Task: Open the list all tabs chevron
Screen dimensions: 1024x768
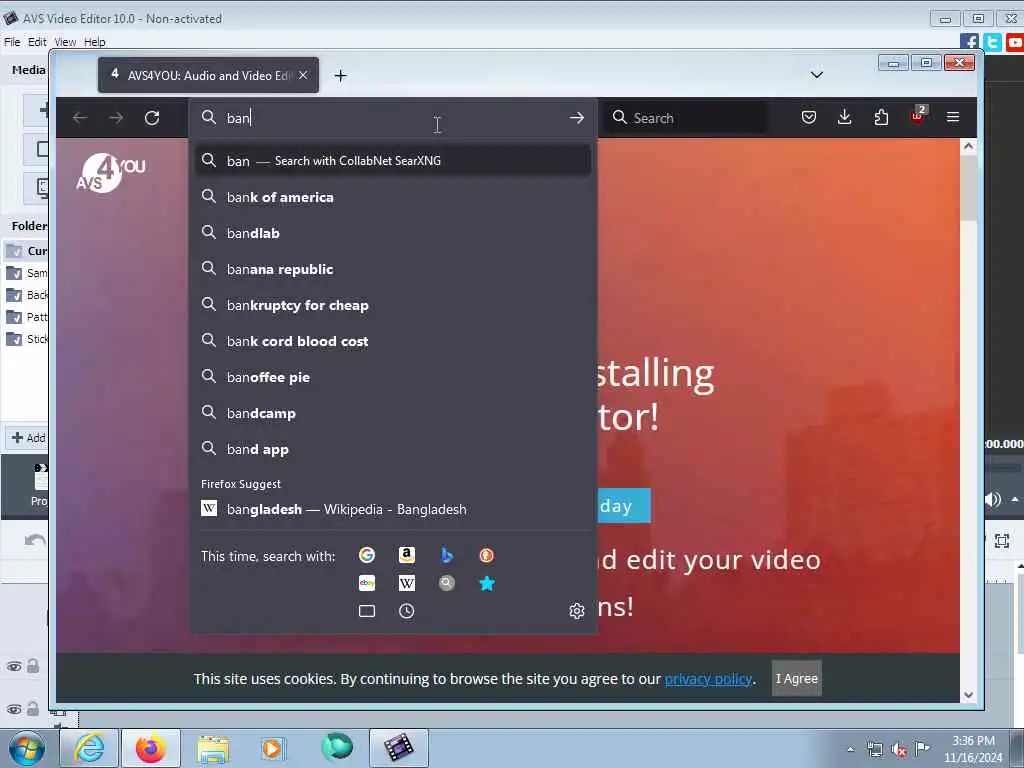Action: click(x=816, y=75)
